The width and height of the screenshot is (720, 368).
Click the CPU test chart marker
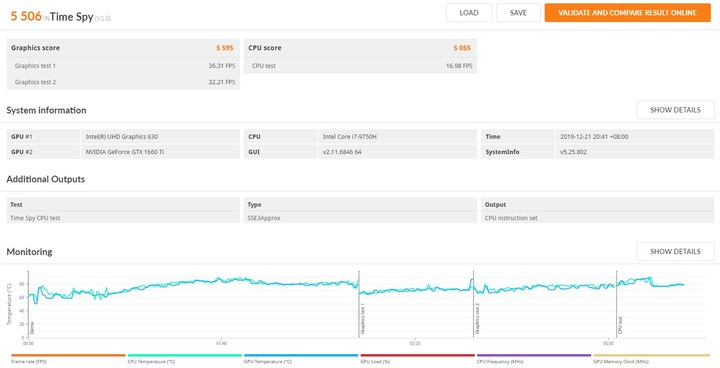click(620, 325)
